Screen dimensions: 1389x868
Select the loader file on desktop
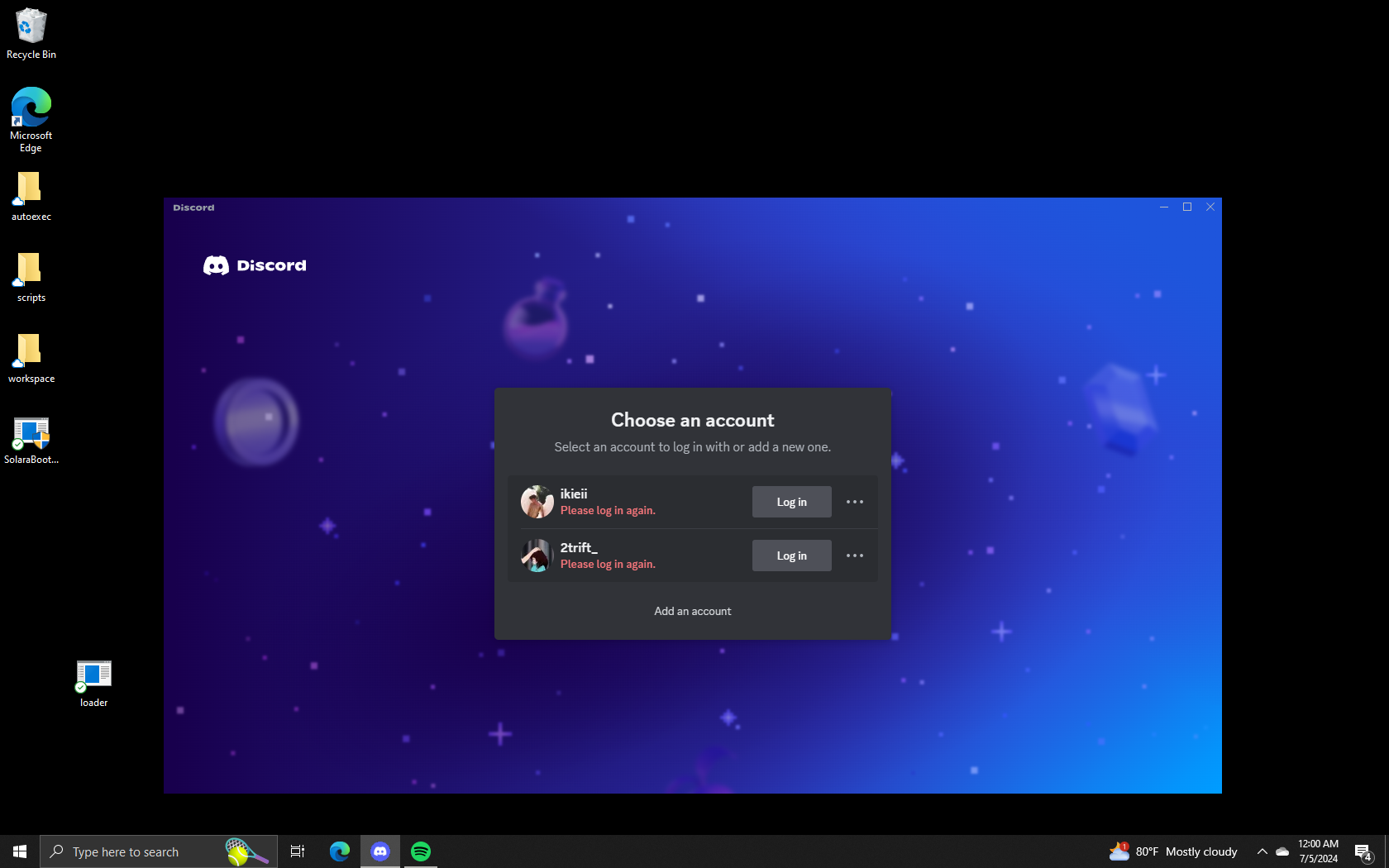[x=94, y=684]
